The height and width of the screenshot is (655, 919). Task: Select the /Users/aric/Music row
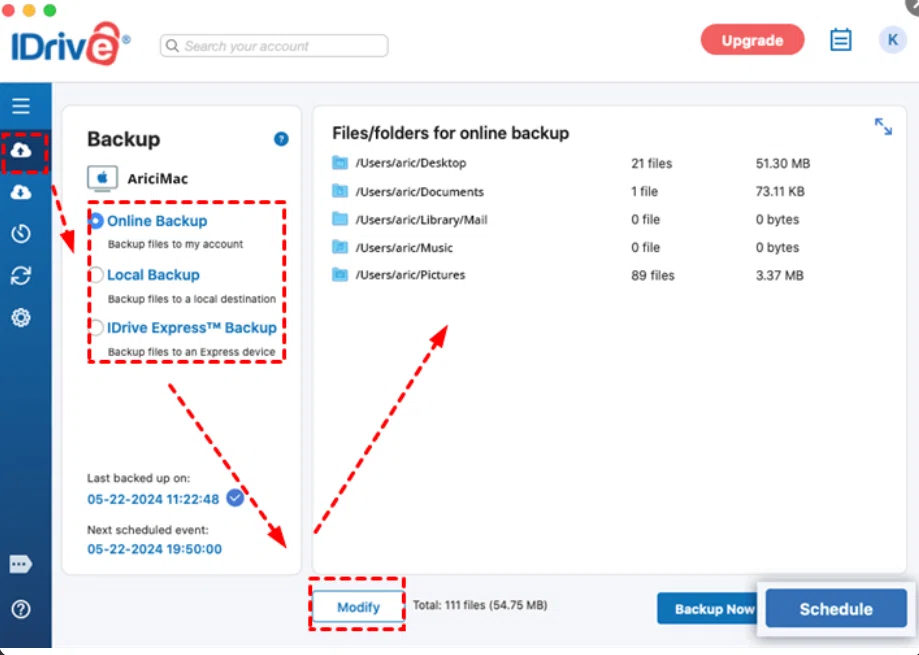click(566, 247)
